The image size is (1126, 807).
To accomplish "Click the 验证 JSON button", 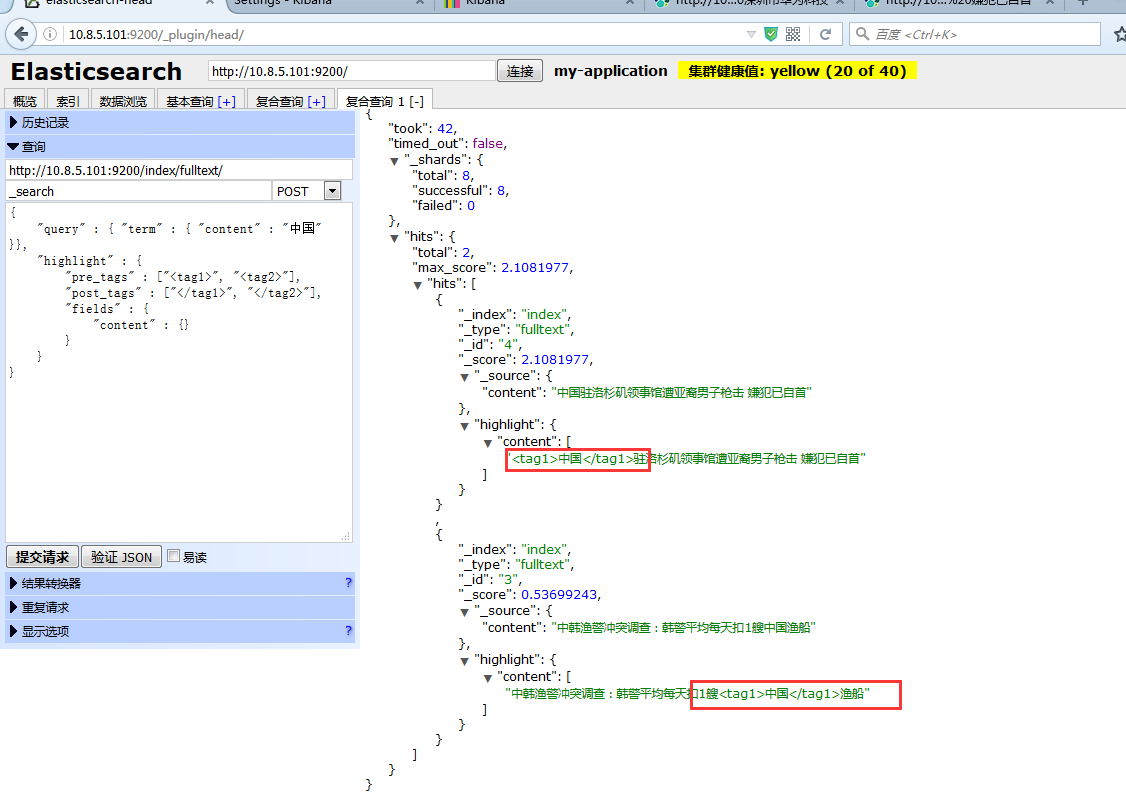I will 121,557.
